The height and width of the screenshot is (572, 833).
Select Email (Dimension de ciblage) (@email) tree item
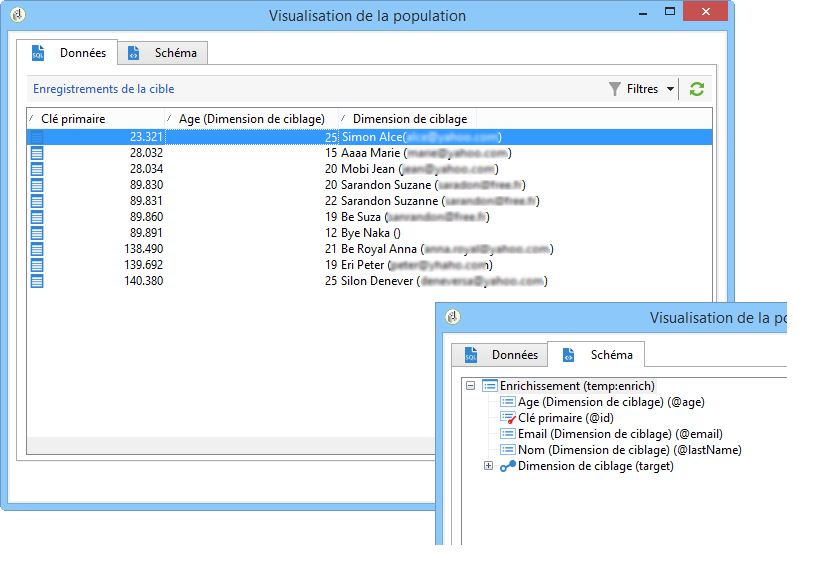(620, 434)
